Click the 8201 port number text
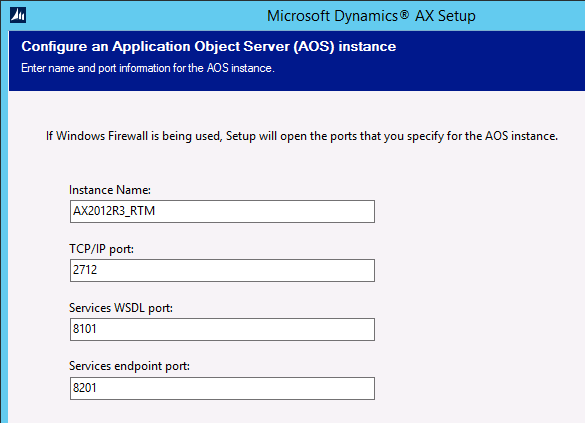The height and width of the screenshot is (423, 585). [x=85, y=388]
